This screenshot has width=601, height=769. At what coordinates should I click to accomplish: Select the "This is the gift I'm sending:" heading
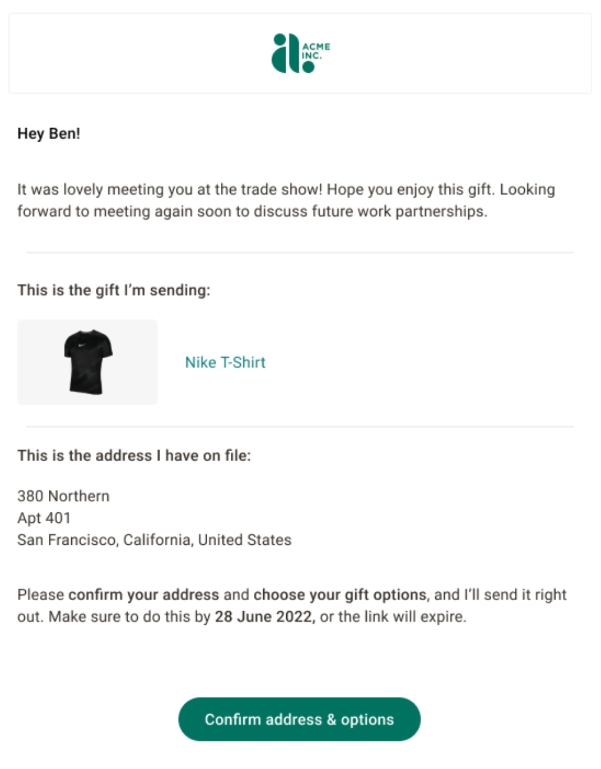tap(115, 290)
